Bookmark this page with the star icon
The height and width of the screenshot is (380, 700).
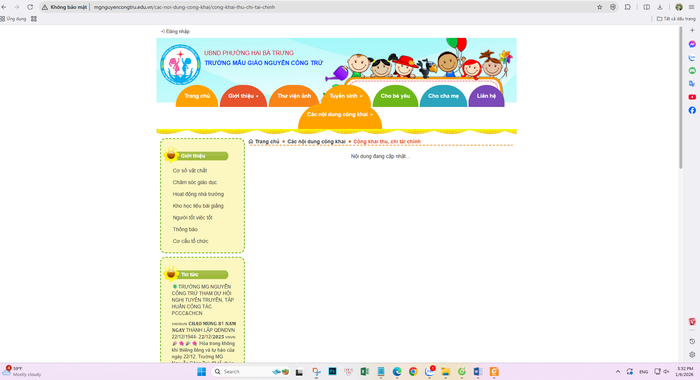pos(600,7)
